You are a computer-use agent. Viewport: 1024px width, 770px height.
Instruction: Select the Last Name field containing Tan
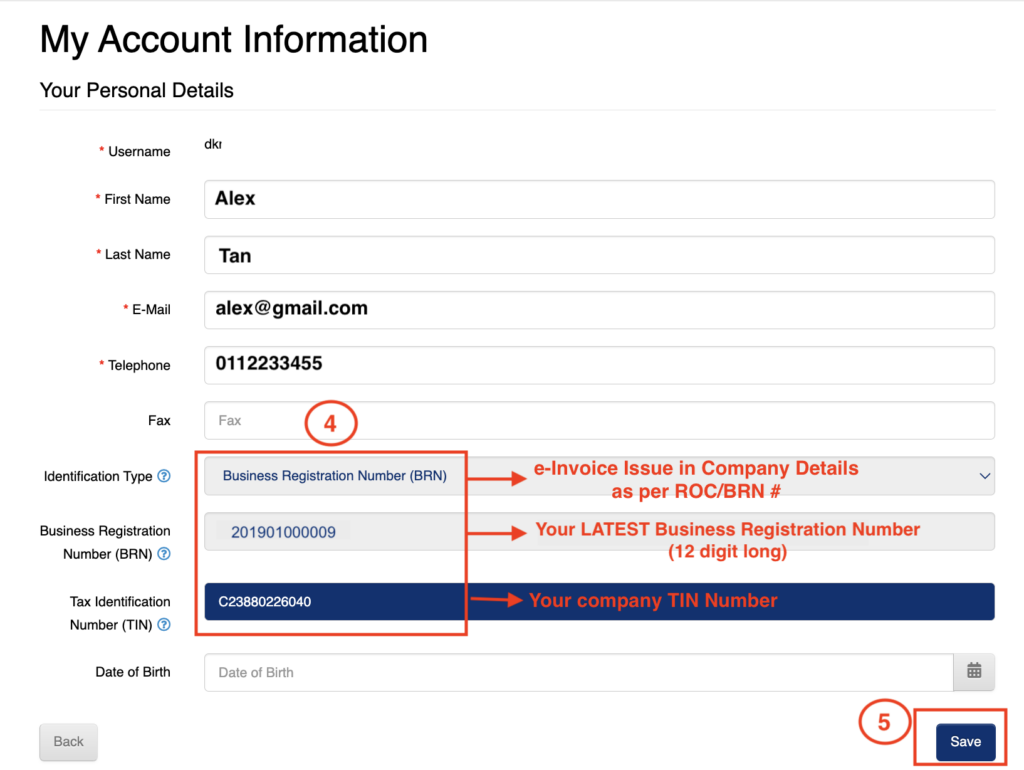[x=598, y=255]
